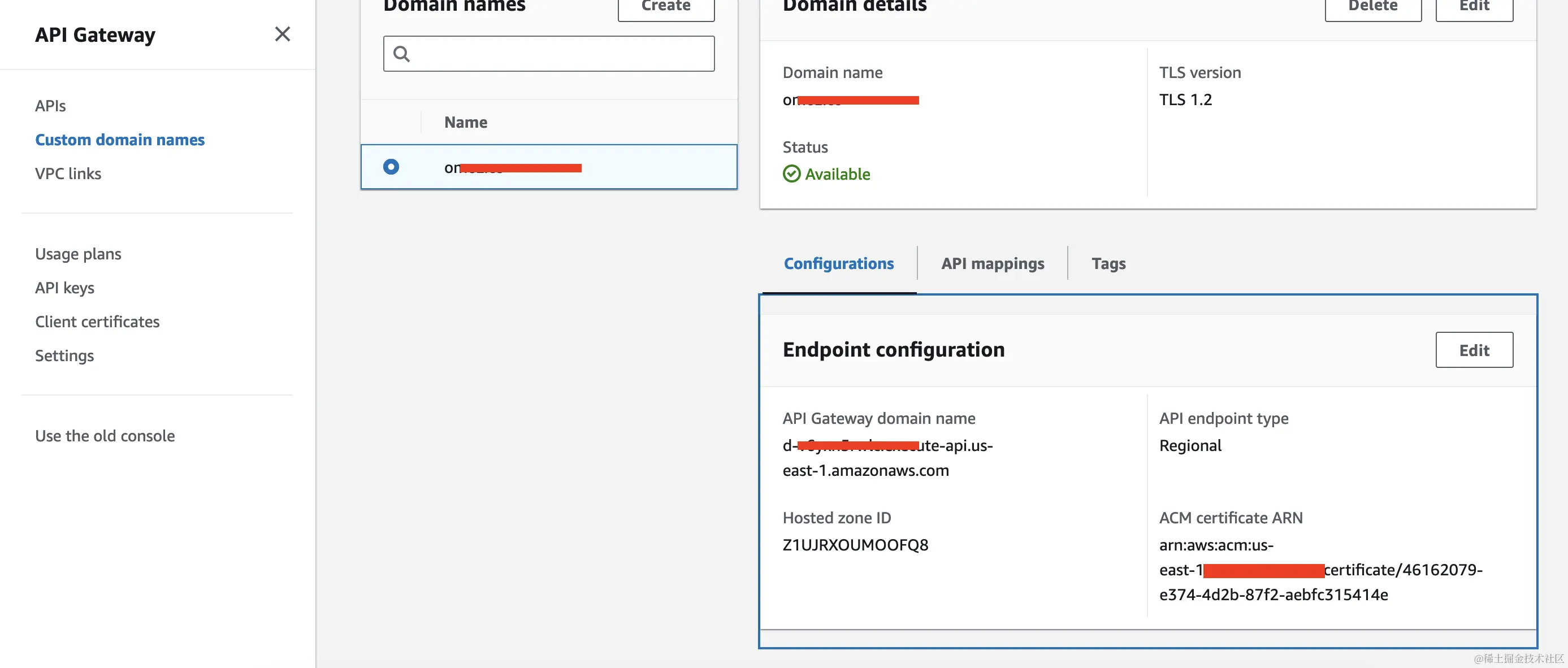Go to Custom domain names page
The height and width of the screenshot is (668, 1568).
point(119,140)
